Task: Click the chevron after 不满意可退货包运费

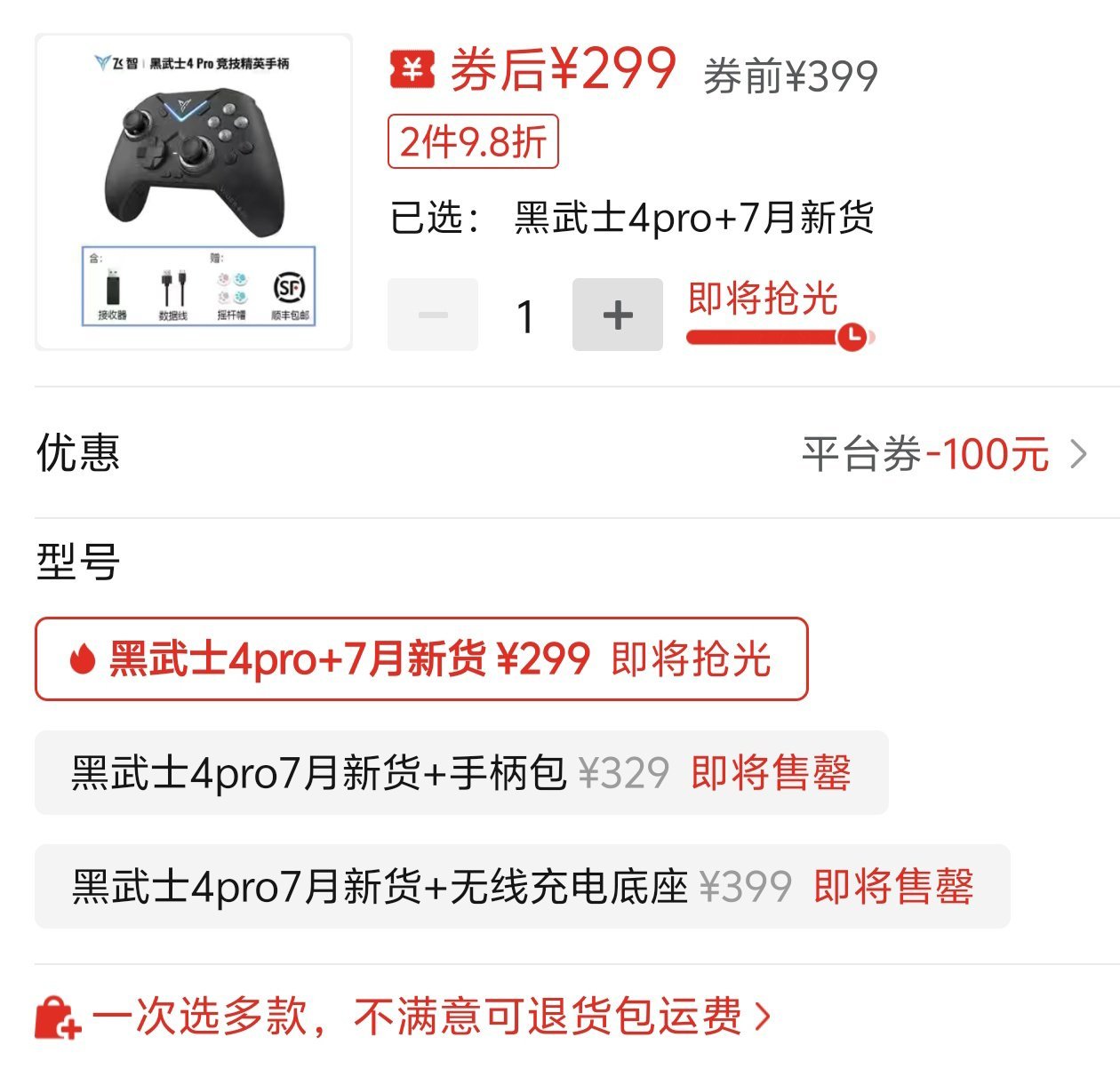Action: pos(762,1017)
